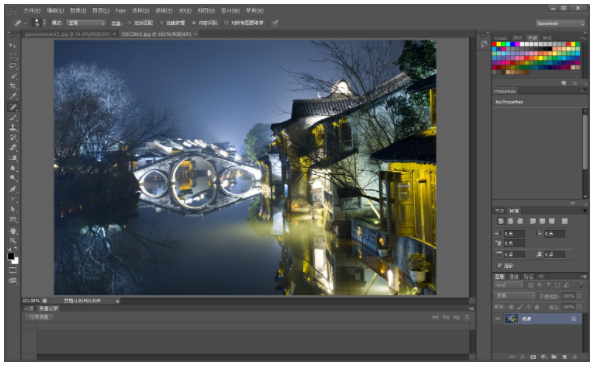Create a new layer group folder icon
This screenshot has width=595, height=367.
click(x=554, y=357)
